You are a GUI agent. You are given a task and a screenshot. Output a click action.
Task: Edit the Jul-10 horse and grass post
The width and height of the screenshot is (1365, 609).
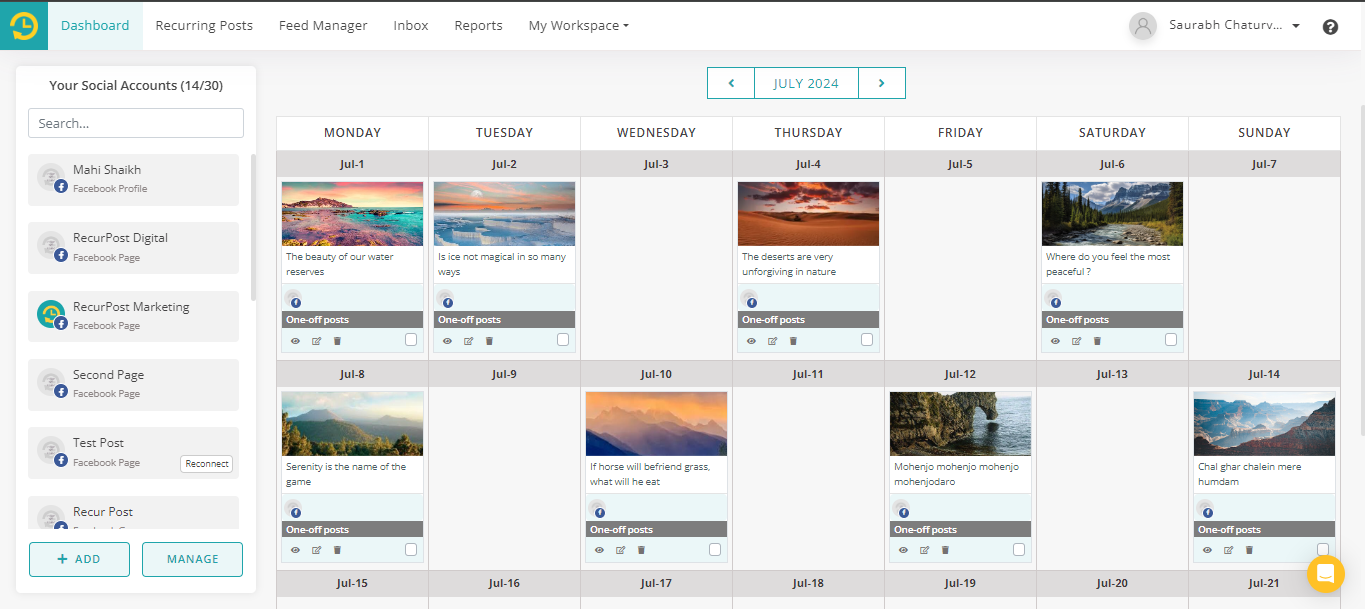coord(620,550)
